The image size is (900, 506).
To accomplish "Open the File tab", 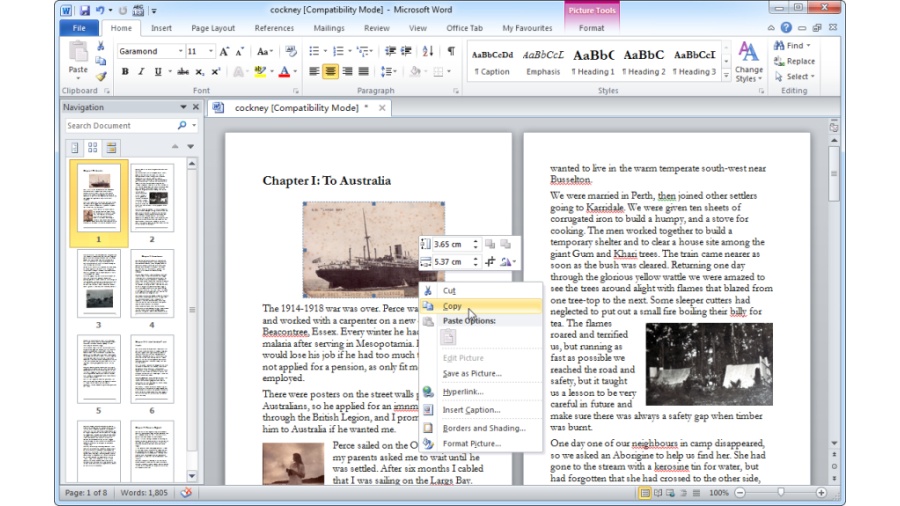I will 79,28.
